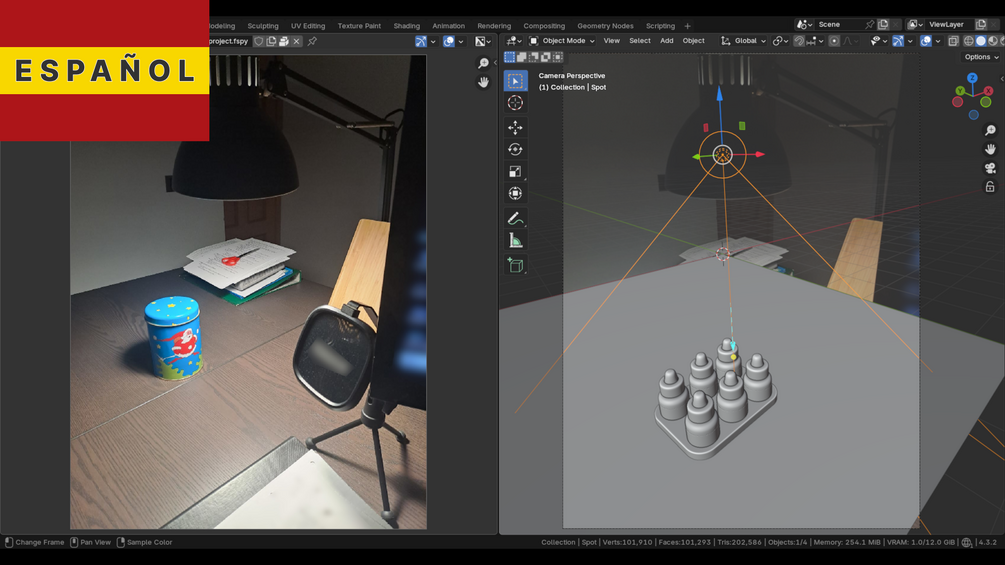Image resolution: width=1005 pixels, height=565 pixels.
Task: Switch to material preview shading
Action: coord(993,41)
